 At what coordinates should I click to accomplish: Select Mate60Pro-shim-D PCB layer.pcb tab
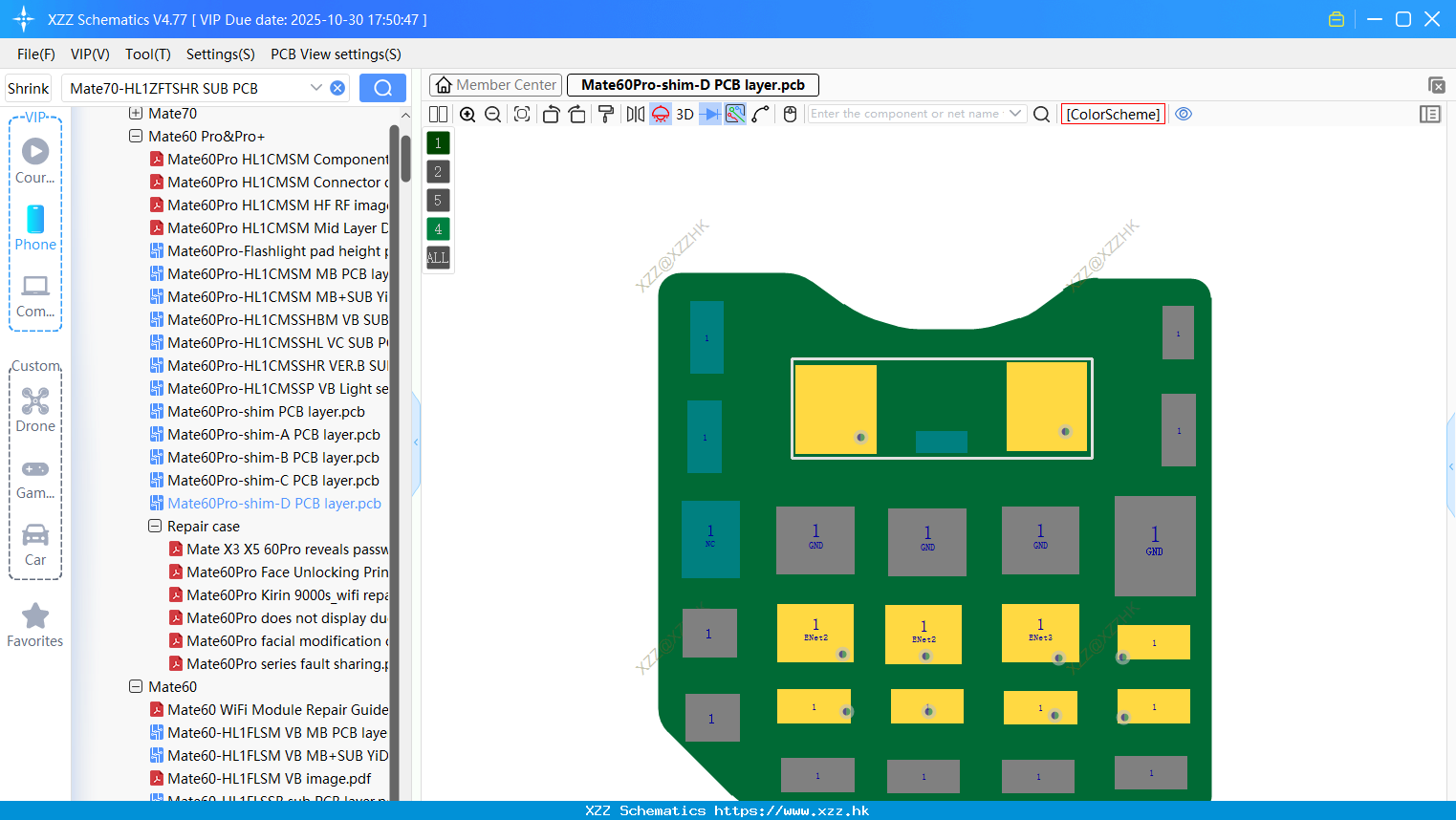click(693, 85)
